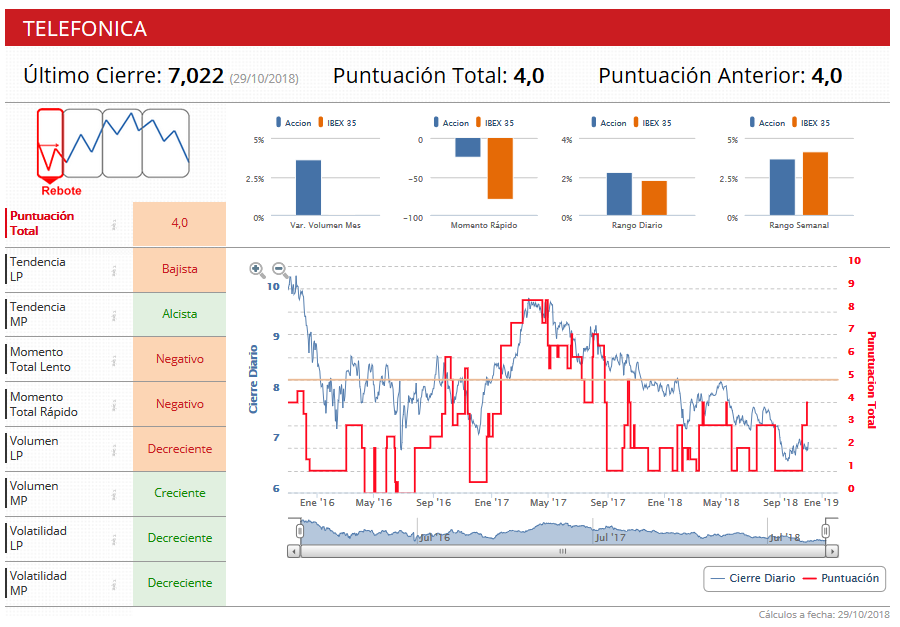Click Volumen LP row label
Screen dimensions: 900x627
pos(34,448)
